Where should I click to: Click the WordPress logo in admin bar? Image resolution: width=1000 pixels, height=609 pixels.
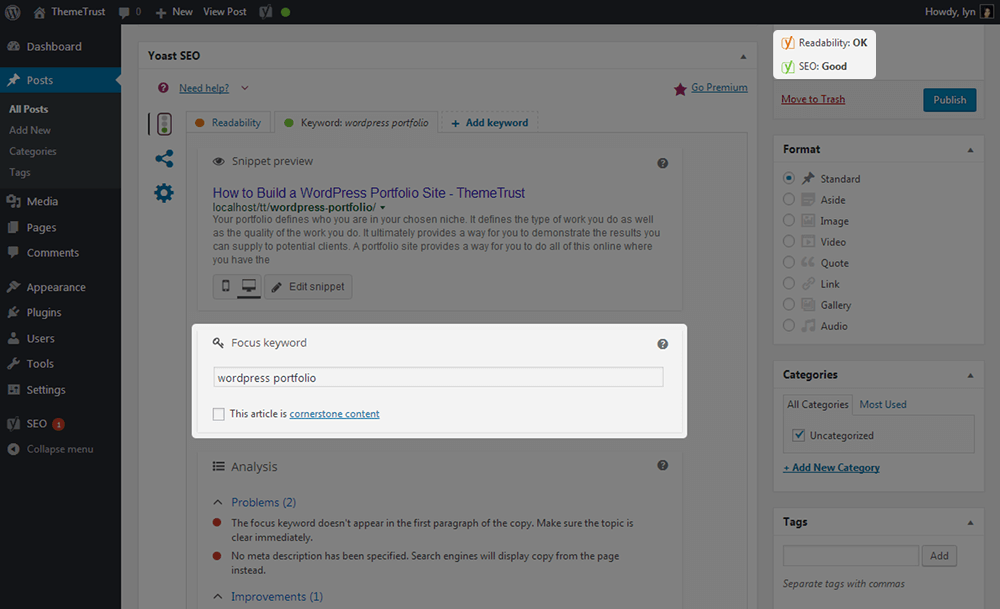pyautogui.click(x=12, y=12)
